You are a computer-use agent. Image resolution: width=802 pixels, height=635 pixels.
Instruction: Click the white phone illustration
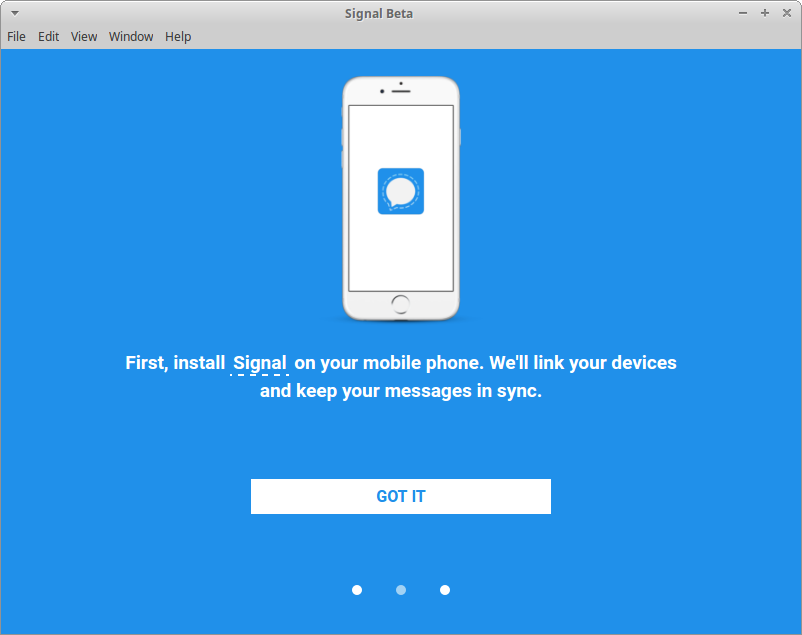point(401,250)
